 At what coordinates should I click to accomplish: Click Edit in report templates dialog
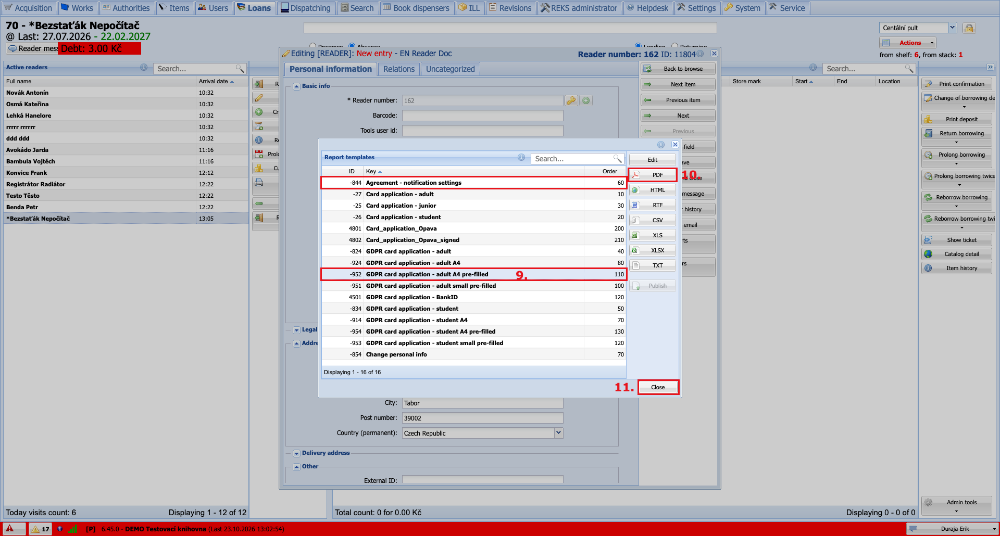[x=653, y=160]
